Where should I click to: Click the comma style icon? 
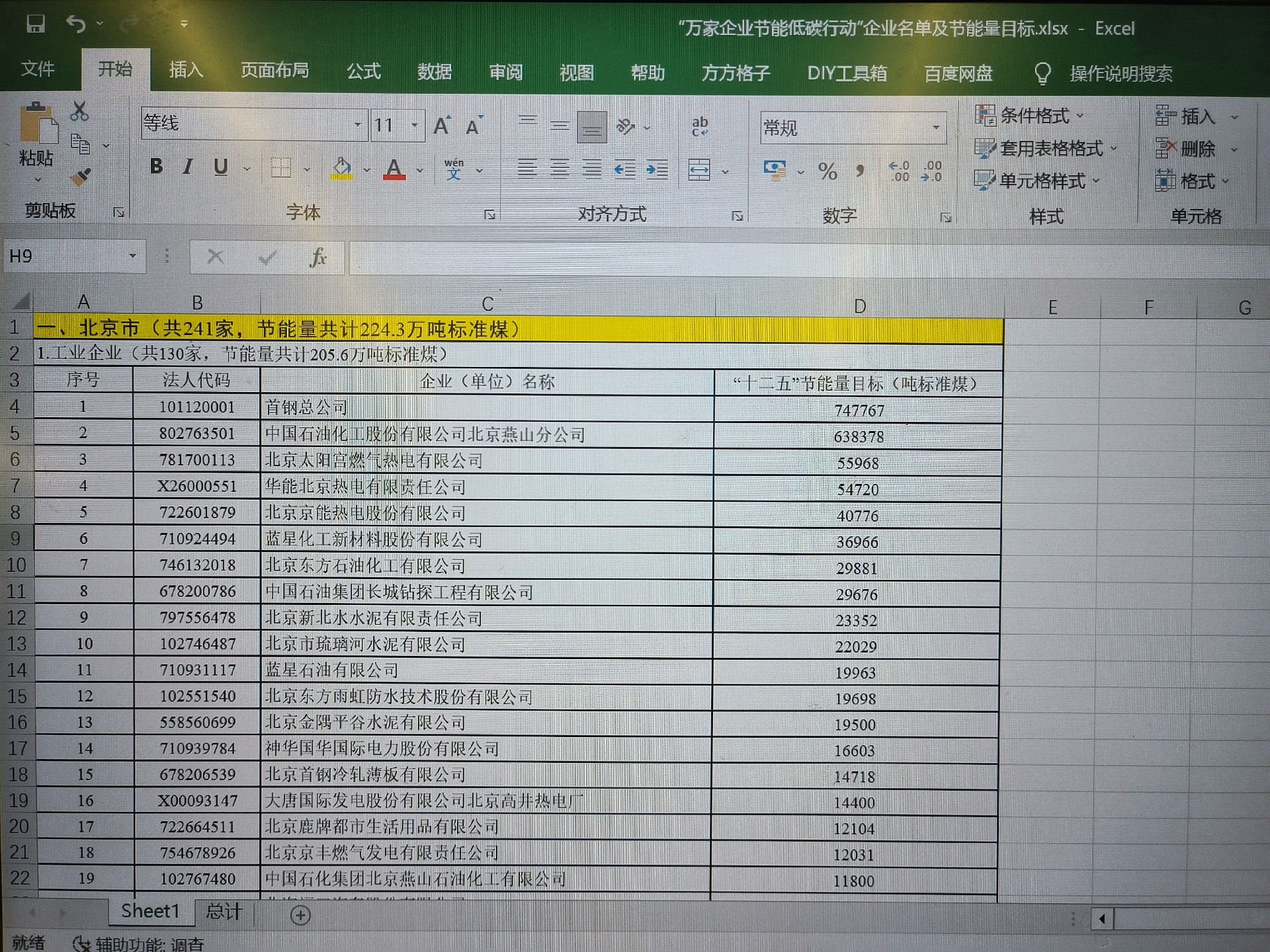pos(860,171)
